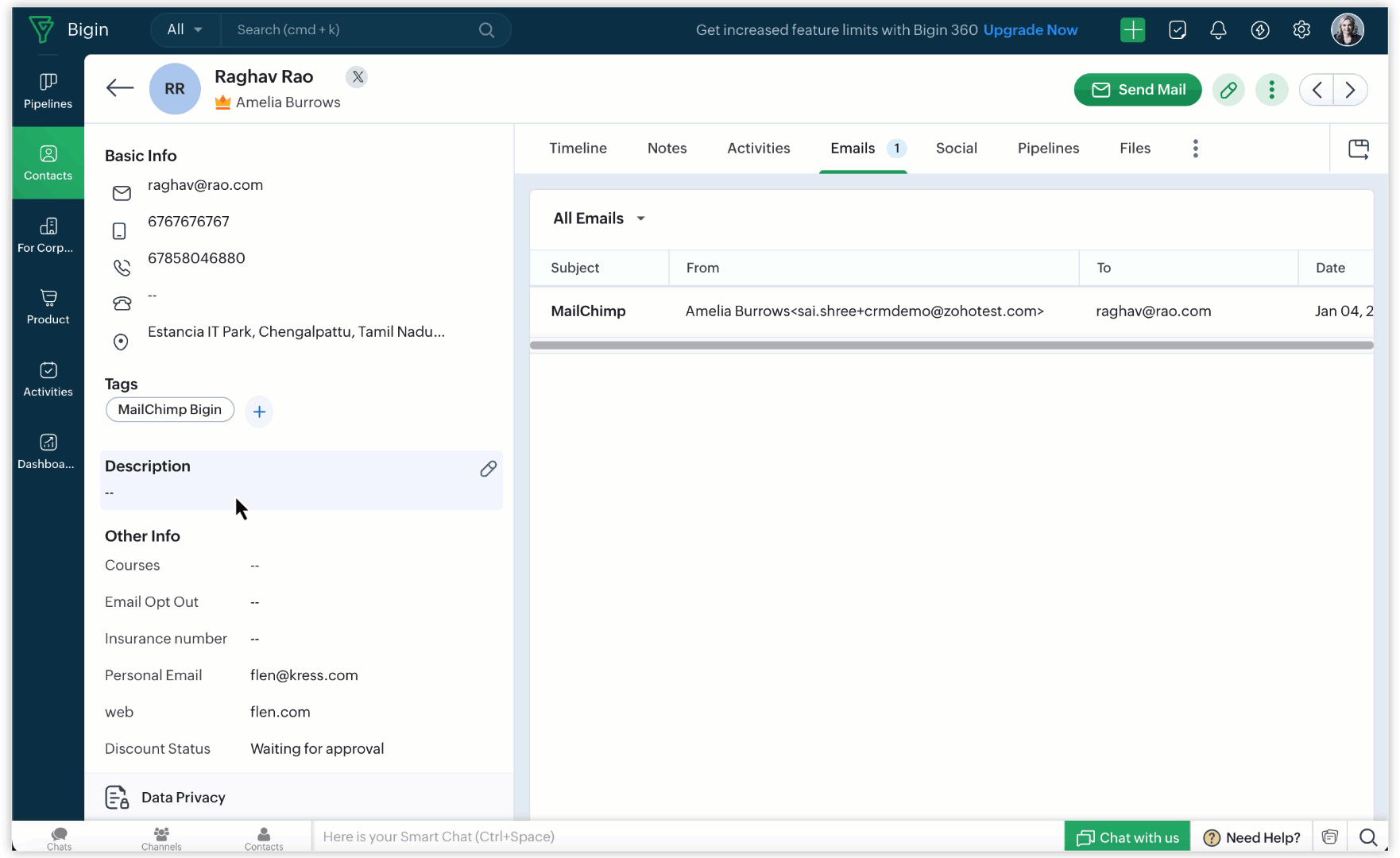Click the raghav@rao.com email in Basic Info

click(205, 185)
